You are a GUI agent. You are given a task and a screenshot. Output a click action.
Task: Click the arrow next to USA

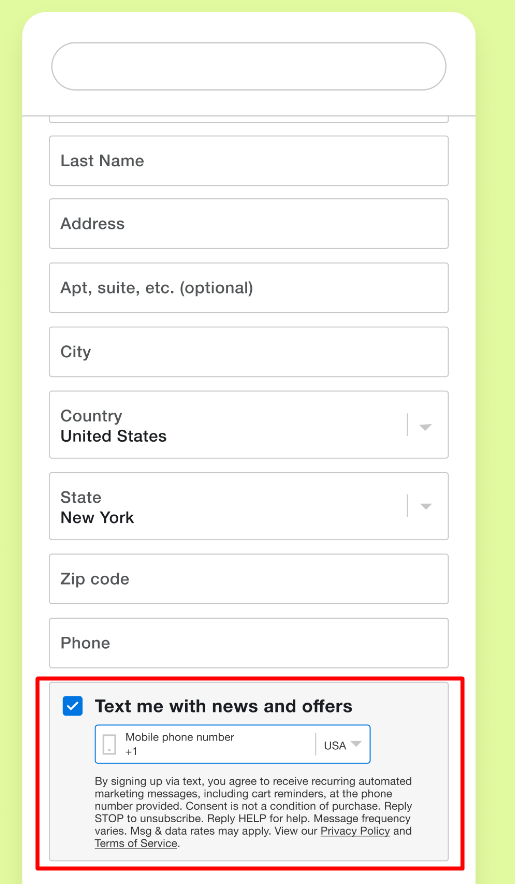356,744
